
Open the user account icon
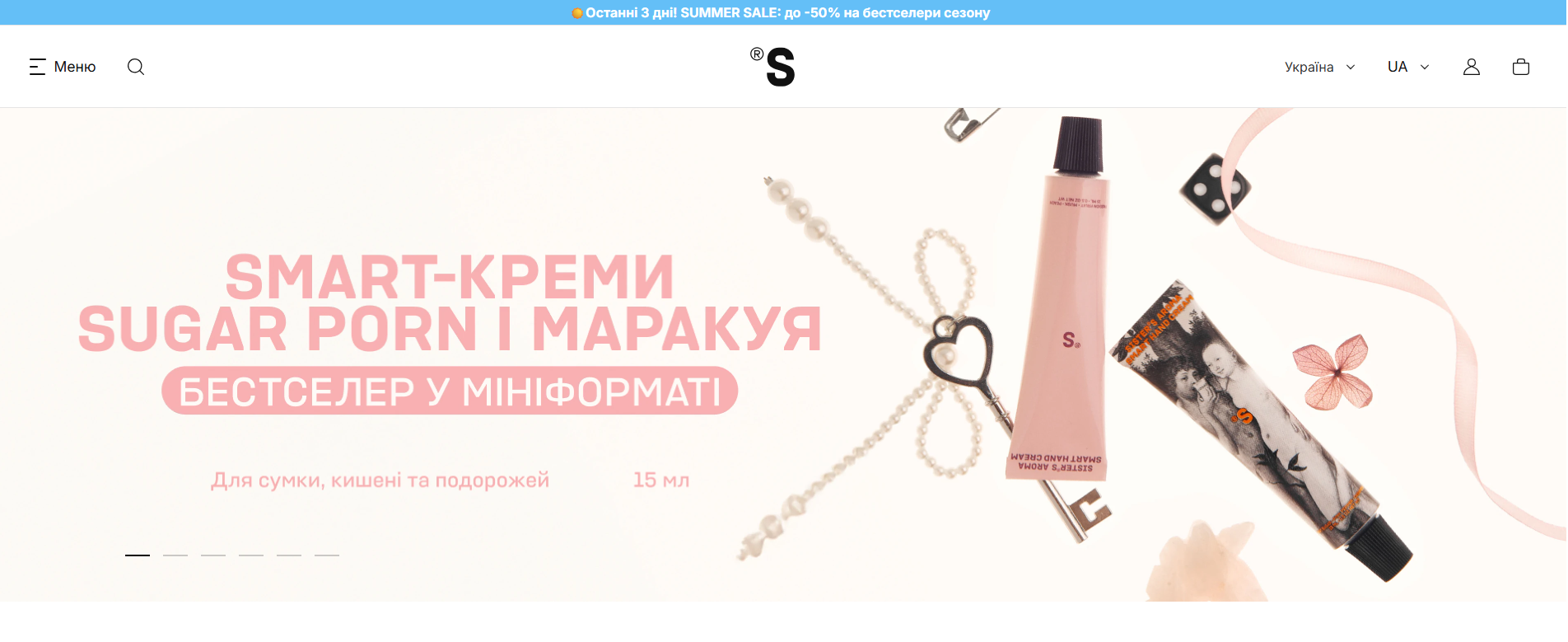[x=1472, y=67]
